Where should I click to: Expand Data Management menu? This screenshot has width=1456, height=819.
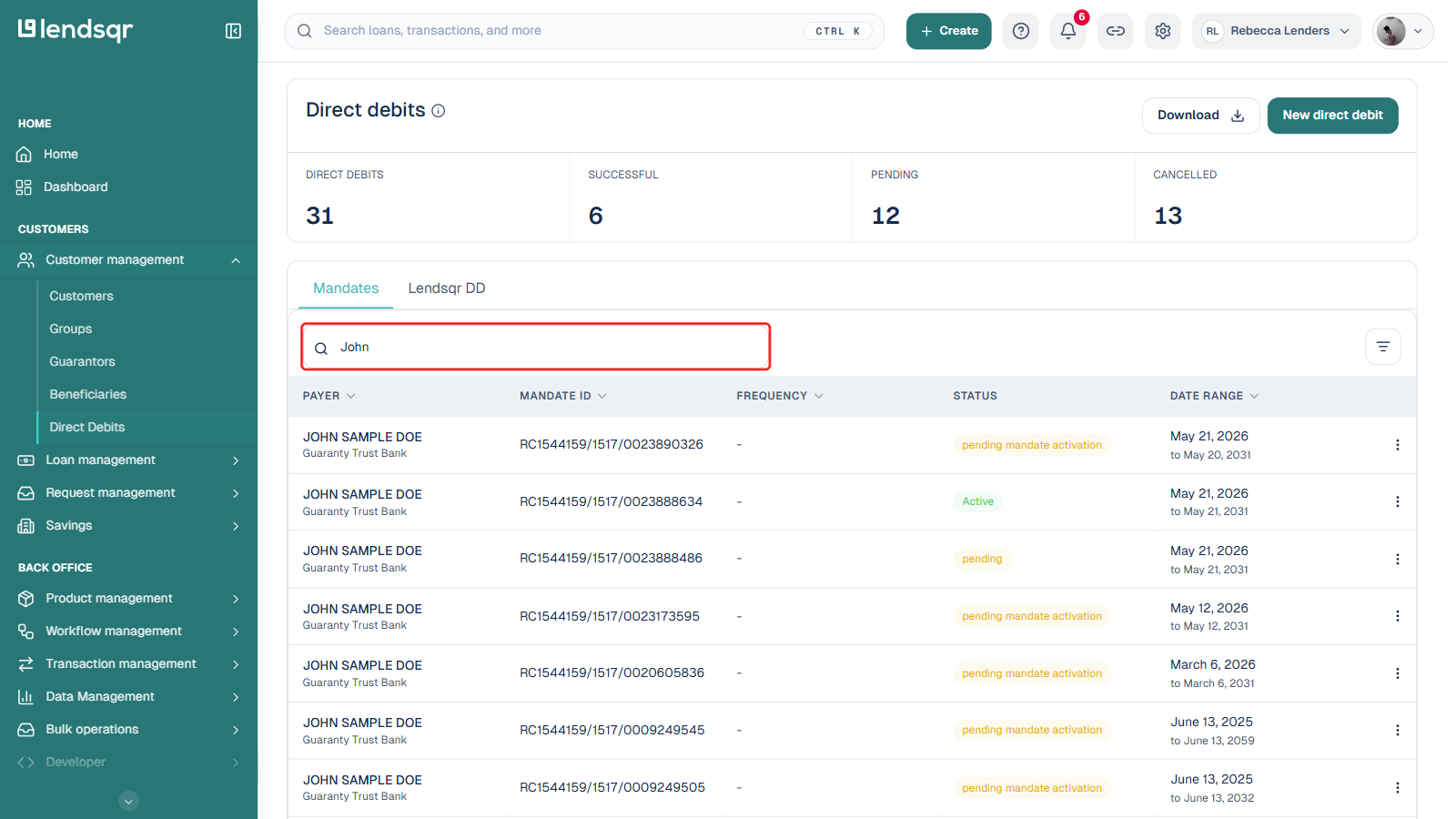click(x=128, y=697)
